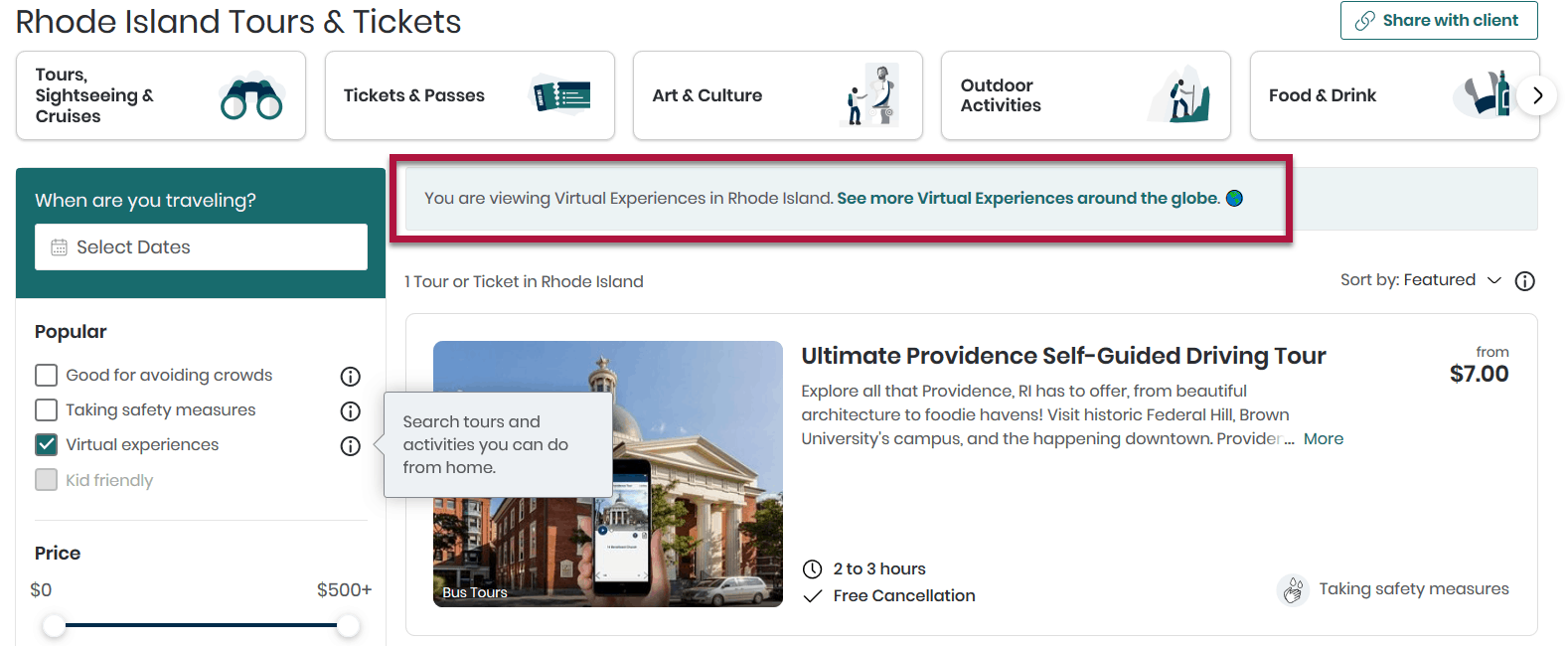The width and height of the screenshot is (1568, 646).
Task: Open the Sort by Featured dropdown
Action: 1421,280
